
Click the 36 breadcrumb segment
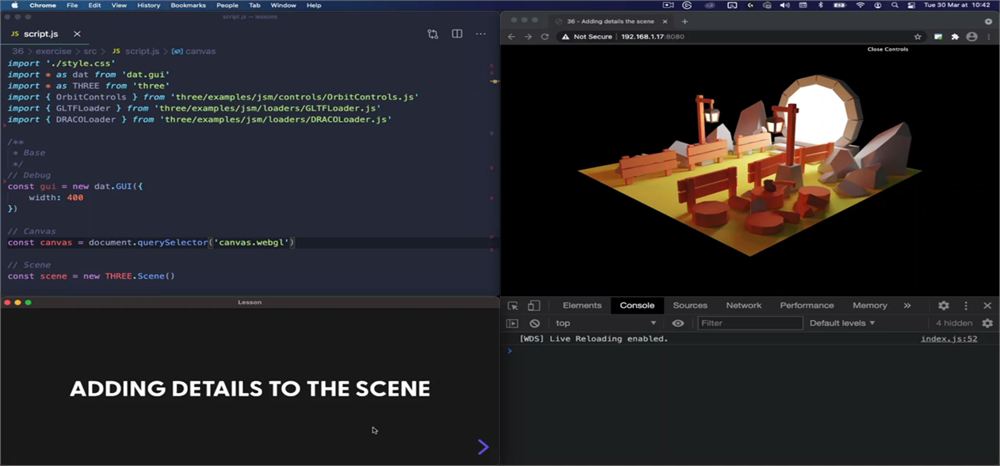[x=17, y=51]
